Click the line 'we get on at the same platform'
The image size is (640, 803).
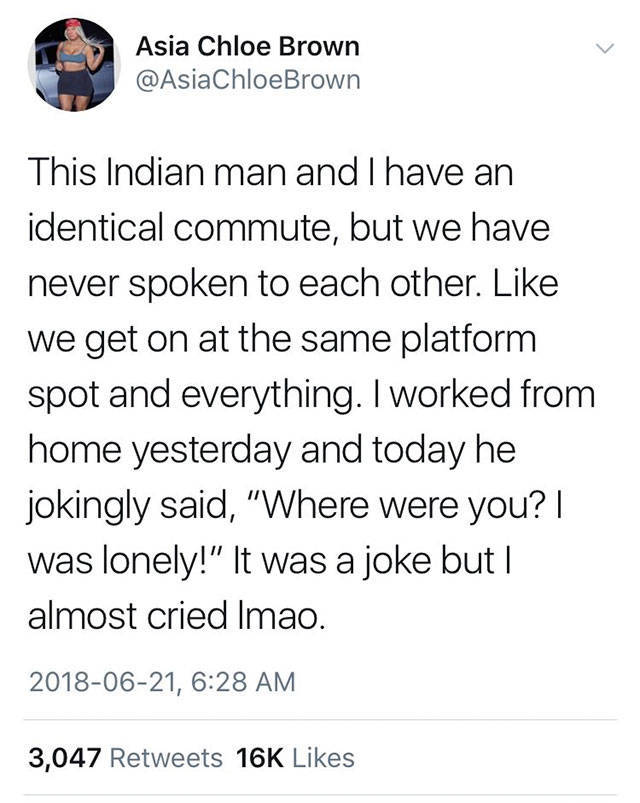pyautogui.click(x=282, y=340)
